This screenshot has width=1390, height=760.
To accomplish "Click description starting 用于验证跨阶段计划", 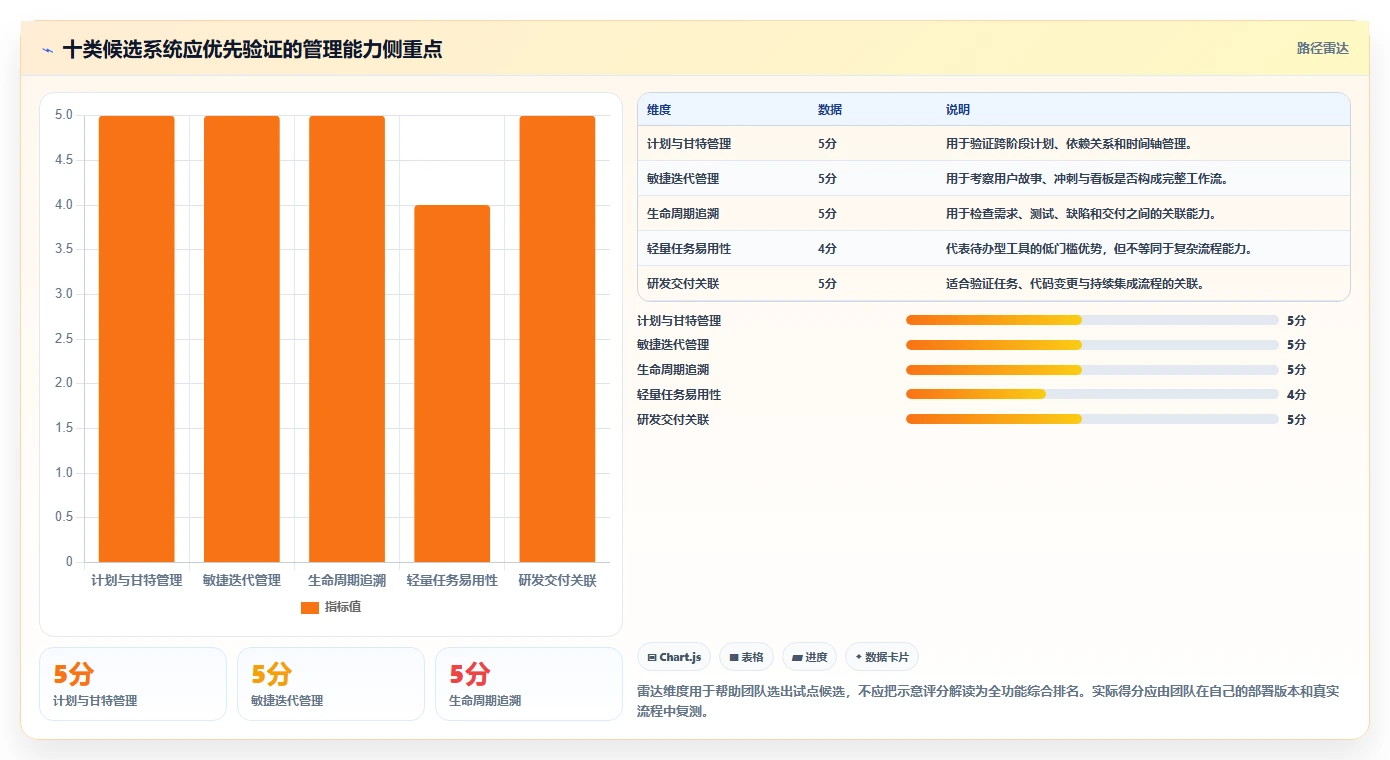I will point(1069,143).
